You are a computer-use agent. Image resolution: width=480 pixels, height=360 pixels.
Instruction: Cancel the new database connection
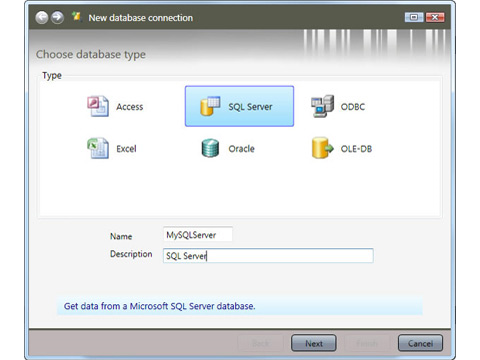tap(420, 343)
